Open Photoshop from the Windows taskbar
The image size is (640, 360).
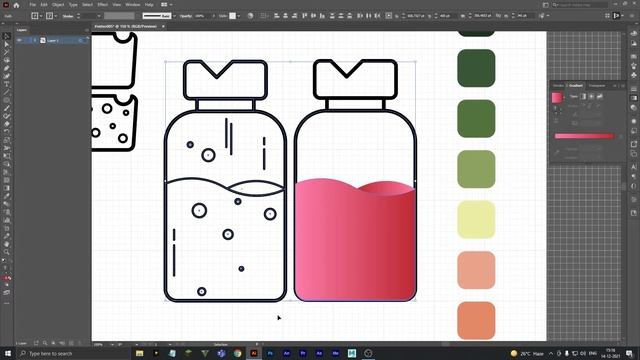270,353
